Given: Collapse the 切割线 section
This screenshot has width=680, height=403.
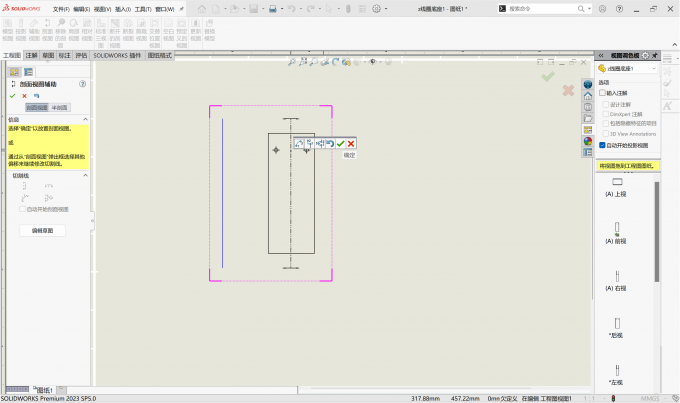Looking at the screenshot, I should point(85,175).
